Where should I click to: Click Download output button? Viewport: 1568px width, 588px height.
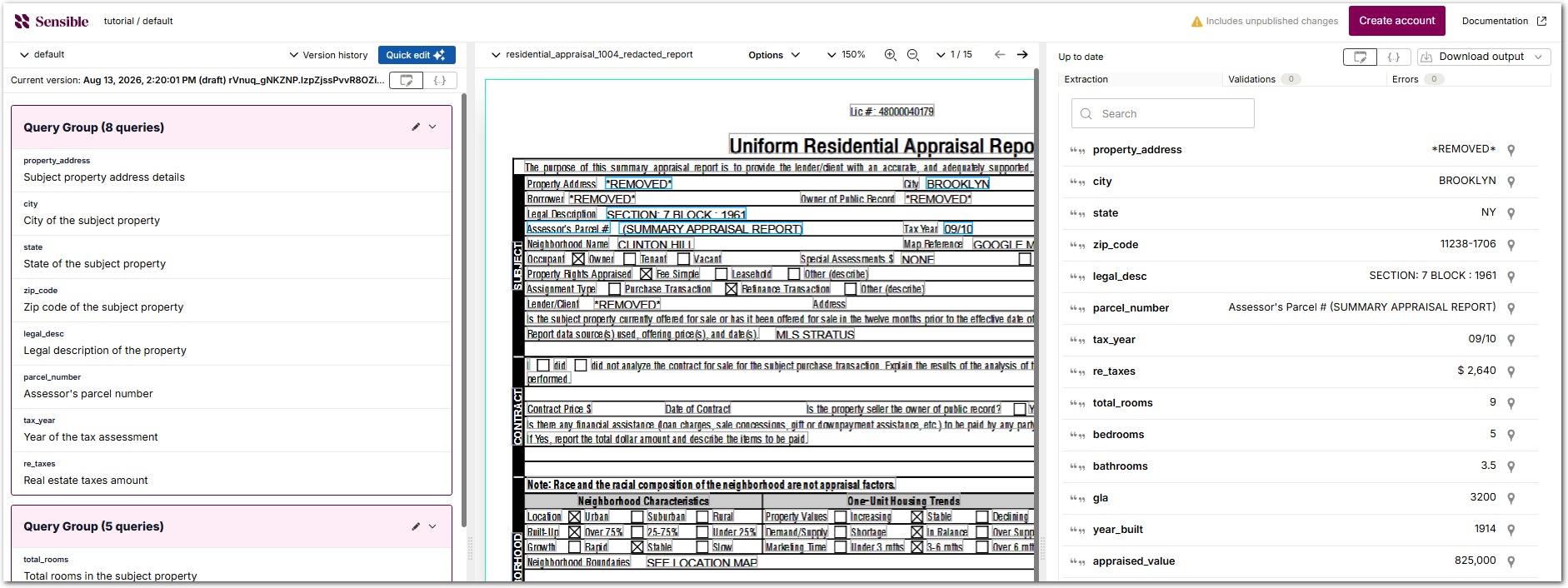pyautogui.click(x=1484, y=57)
